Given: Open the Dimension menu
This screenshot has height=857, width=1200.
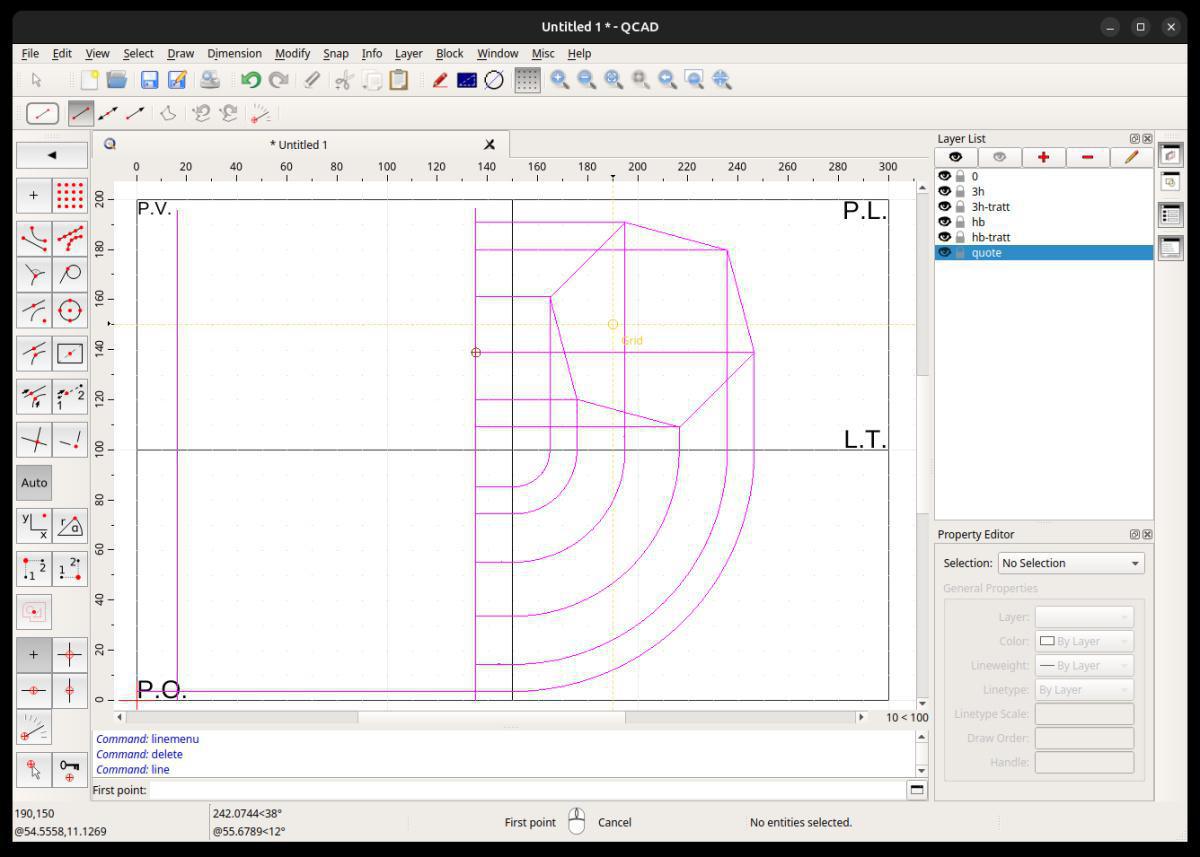Looking at the screenshot, I should point(234,54).
